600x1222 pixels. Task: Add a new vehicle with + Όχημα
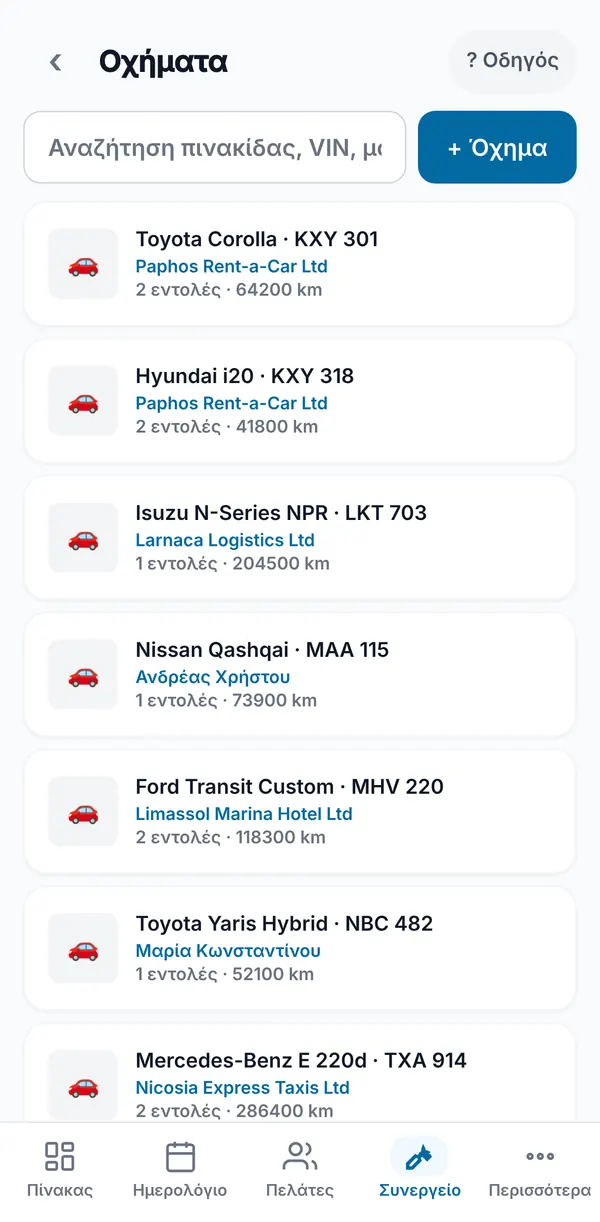[497, 147]
